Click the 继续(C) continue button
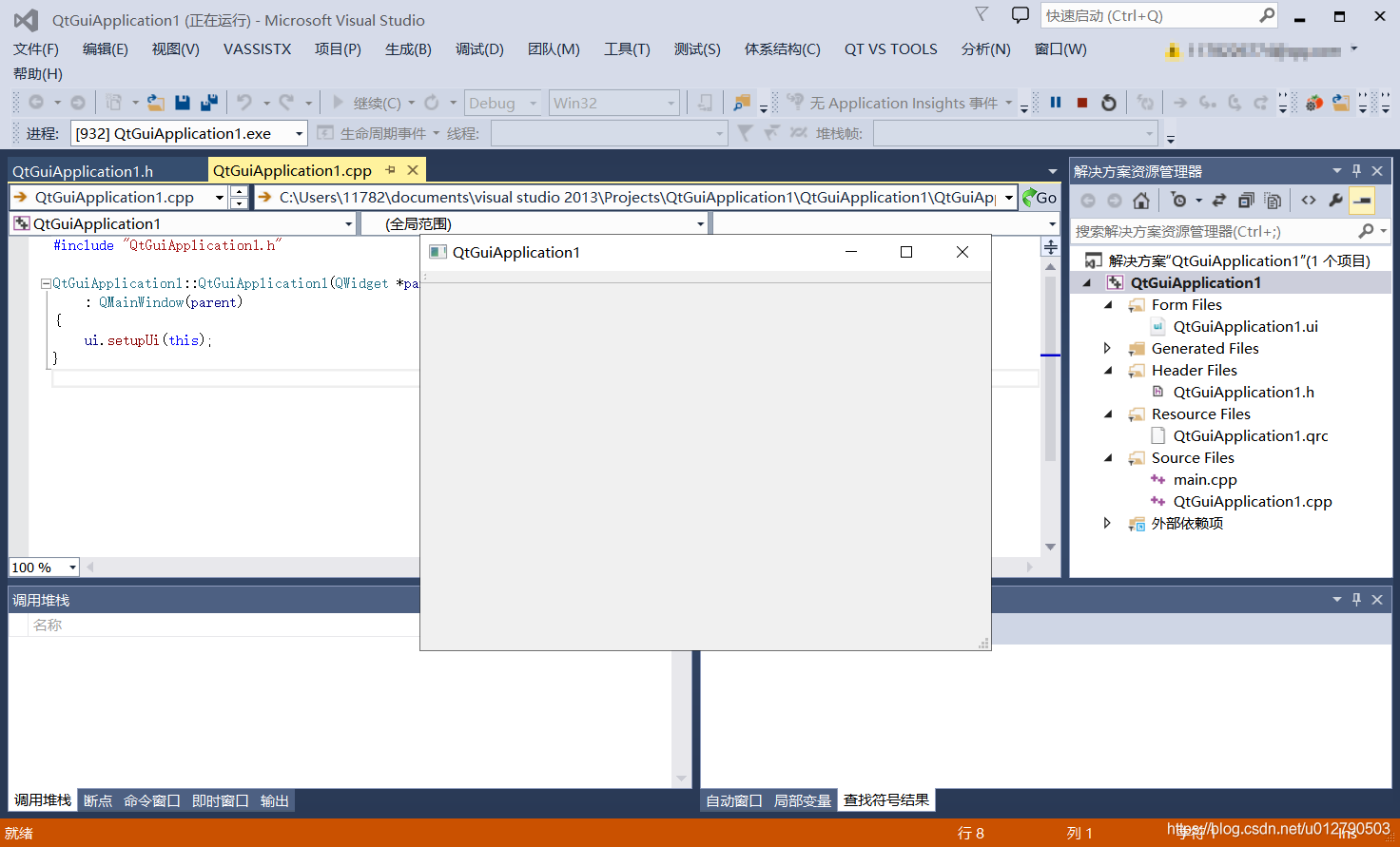The width and height of the screenshot is (1400, 847). [x=366, y=103]
